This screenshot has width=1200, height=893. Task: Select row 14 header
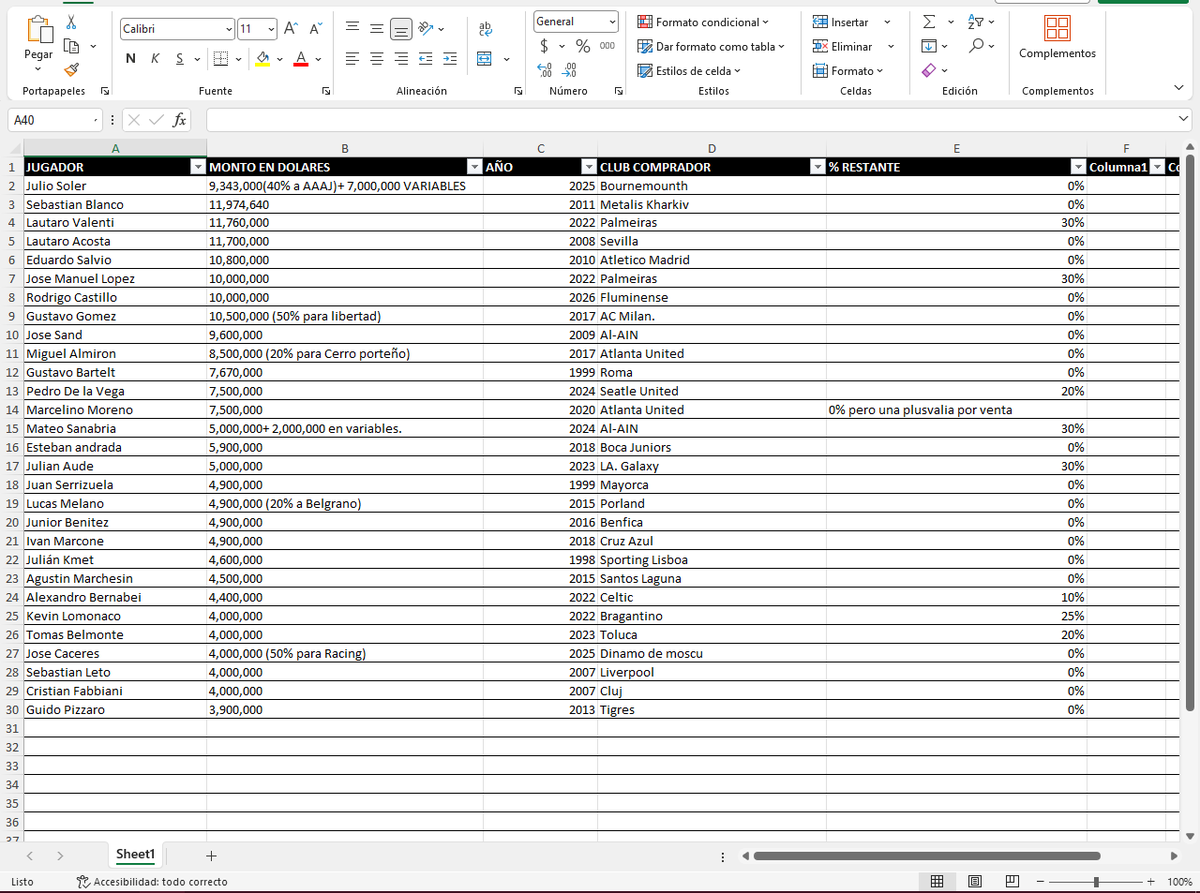tap(11, 410)
